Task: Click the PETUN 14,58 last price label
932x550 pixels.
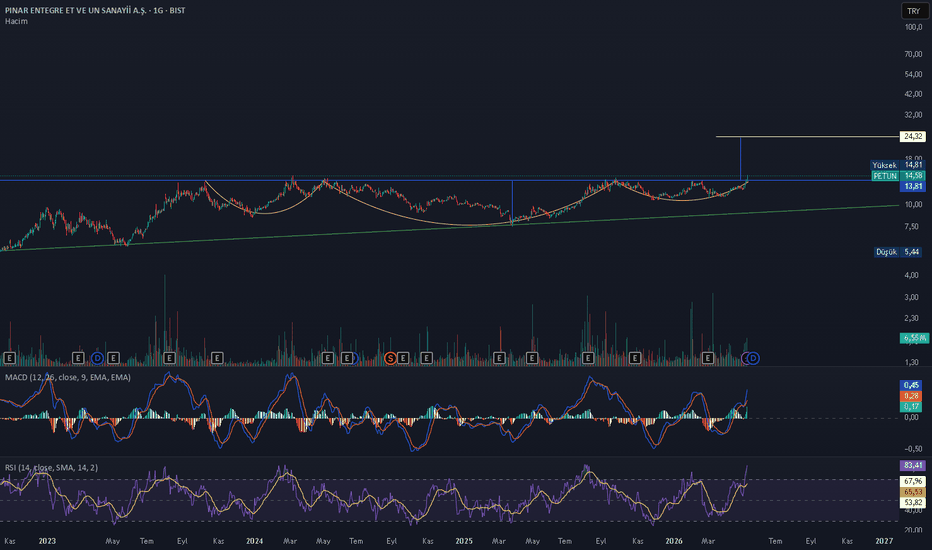Action: pyautogui.click(x=898, y=175)
